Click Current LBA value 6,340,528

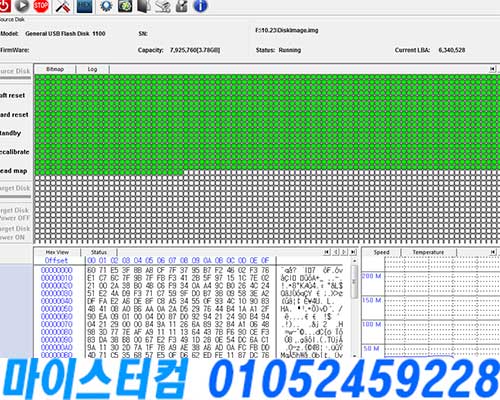point(452,50)
